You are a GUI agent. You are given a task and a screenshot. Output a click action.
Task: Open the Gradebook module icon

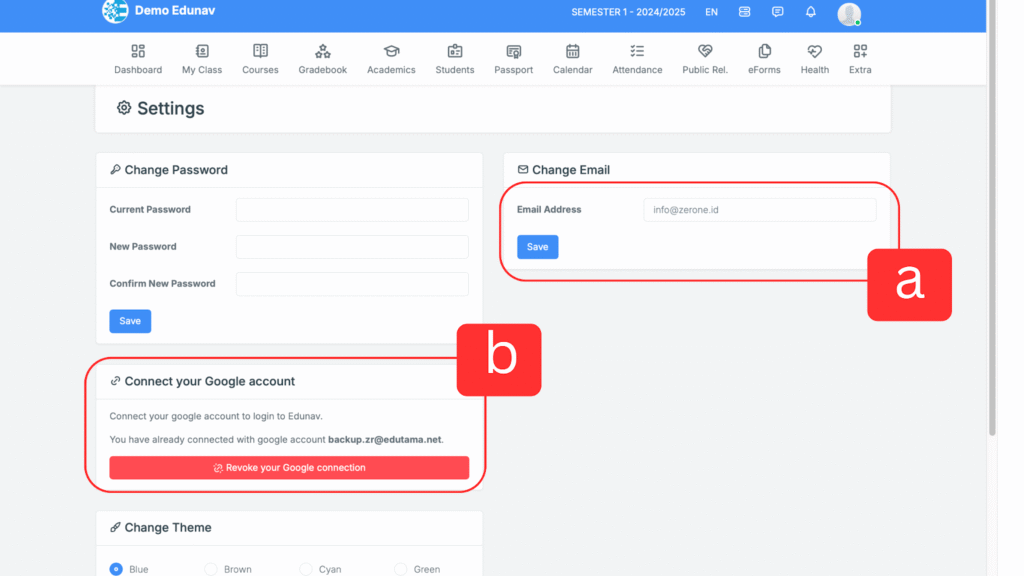[322, 52]
